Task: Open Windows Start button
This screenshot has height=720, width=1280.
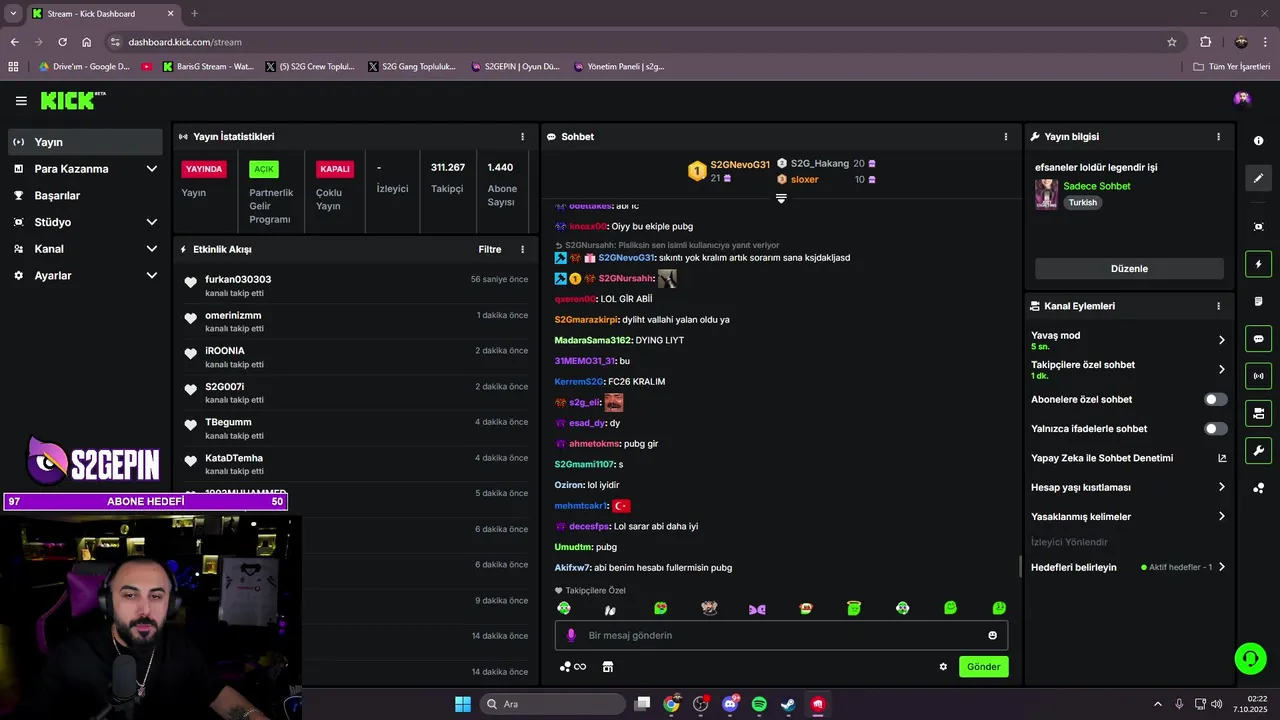Action: (x=463, y=704)
